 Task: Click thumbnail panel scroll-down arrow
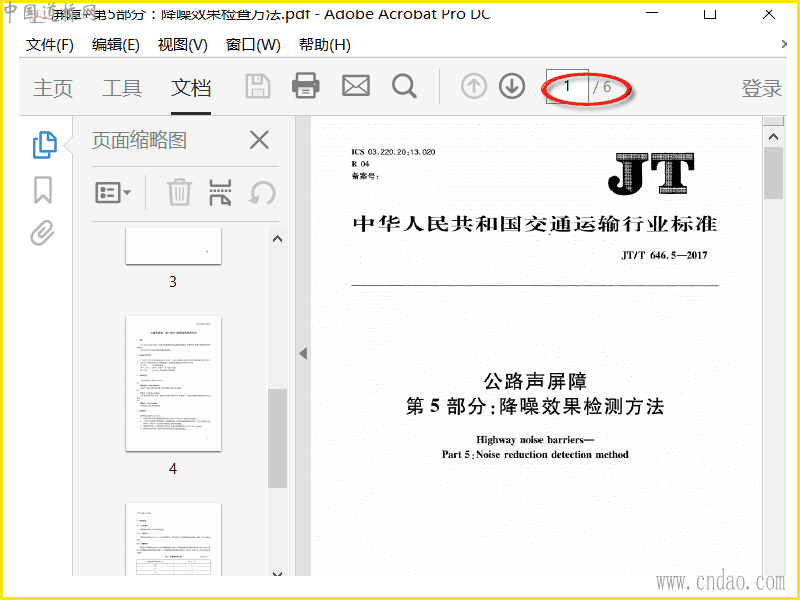(277, 573)
